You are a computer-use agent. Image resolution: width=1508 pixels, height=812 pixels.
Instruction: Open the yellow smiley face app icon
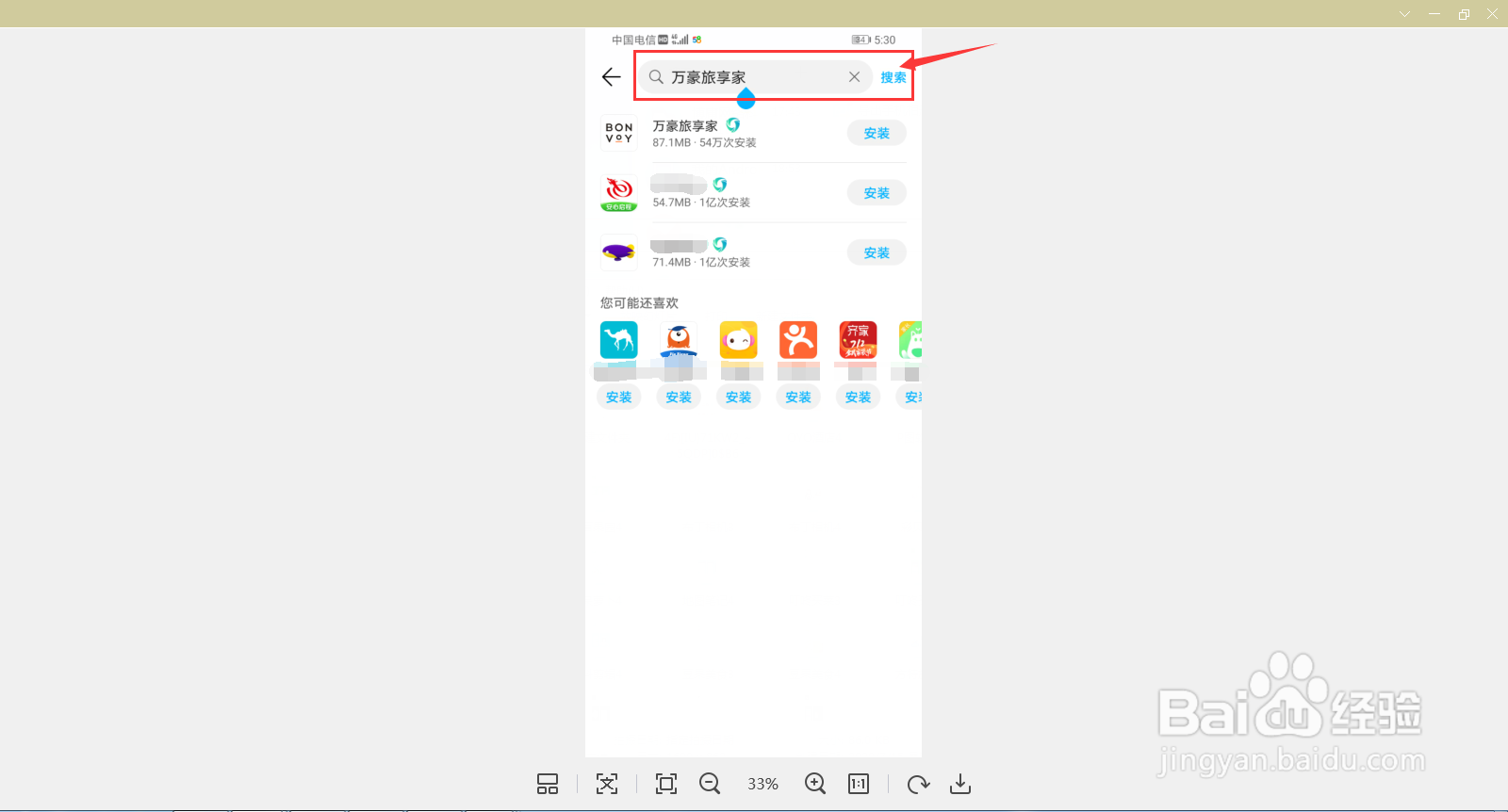739,340
